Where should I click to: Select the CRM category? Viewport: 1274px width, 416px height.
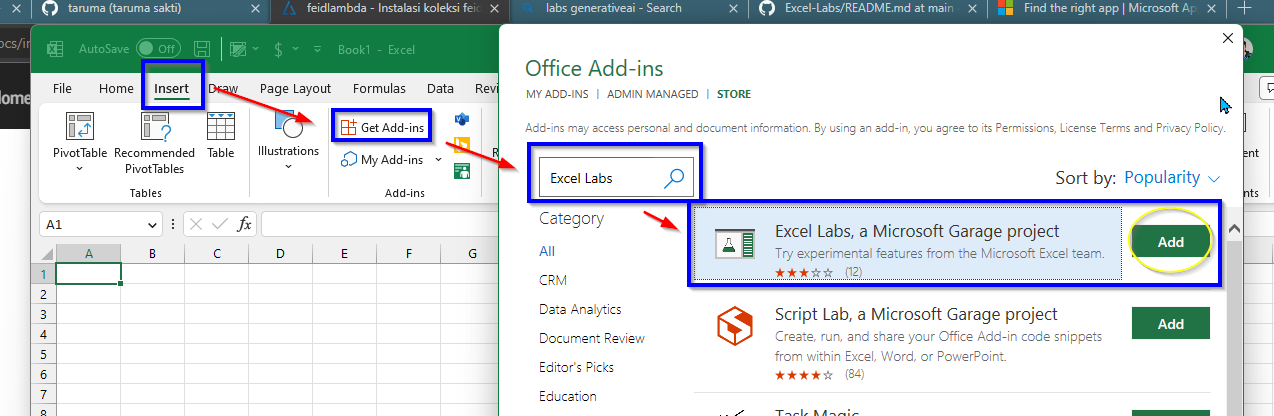coord(553,280)
